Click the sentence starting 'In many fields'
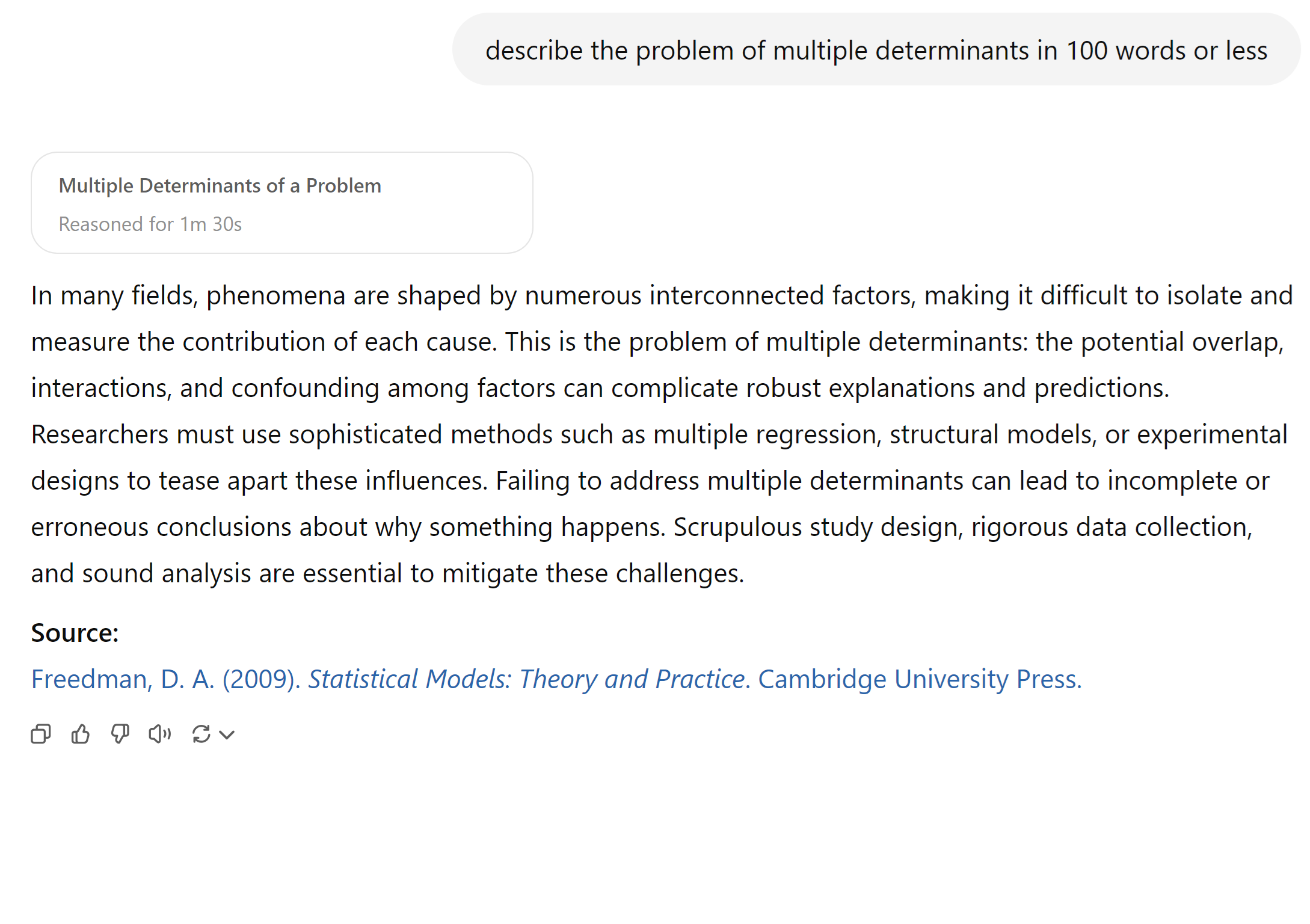The image size is (1310, 924). (361, 295)
